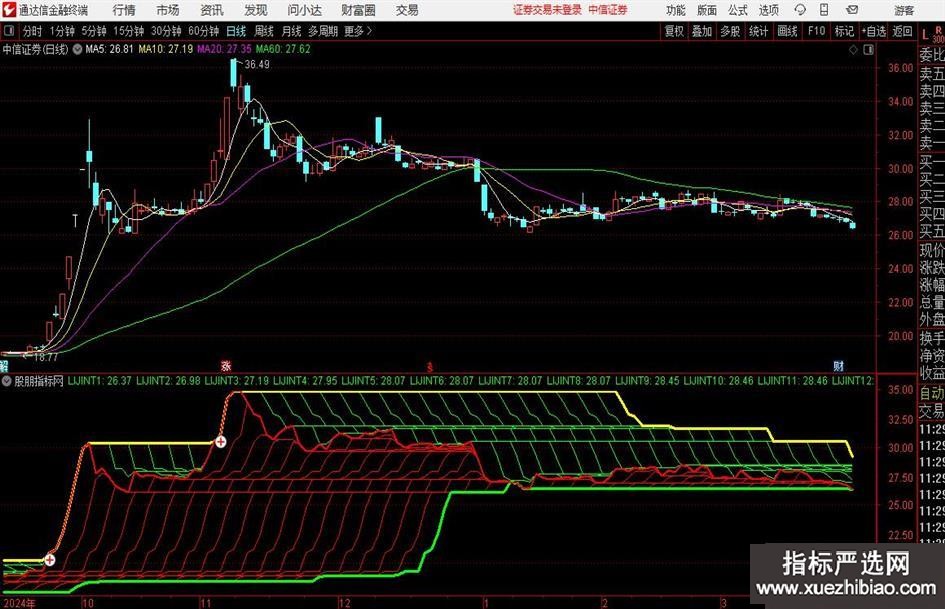Open the 行情 menu
The height and width of the screenshot is (609, 945).
[124, 10]
